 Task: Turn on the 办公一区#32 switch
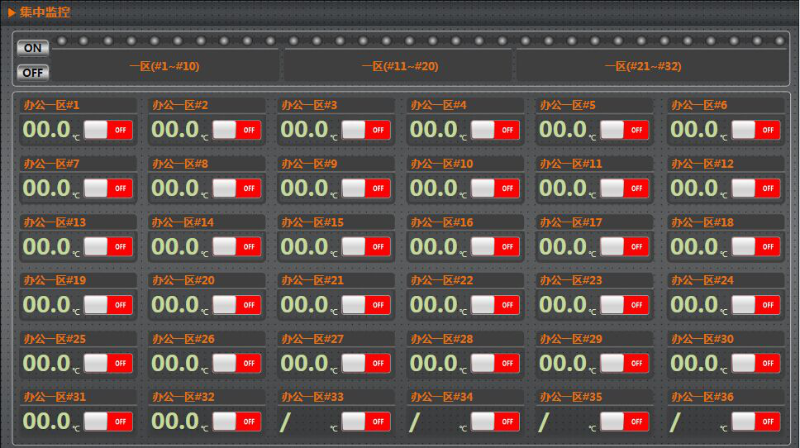(237, 421)
